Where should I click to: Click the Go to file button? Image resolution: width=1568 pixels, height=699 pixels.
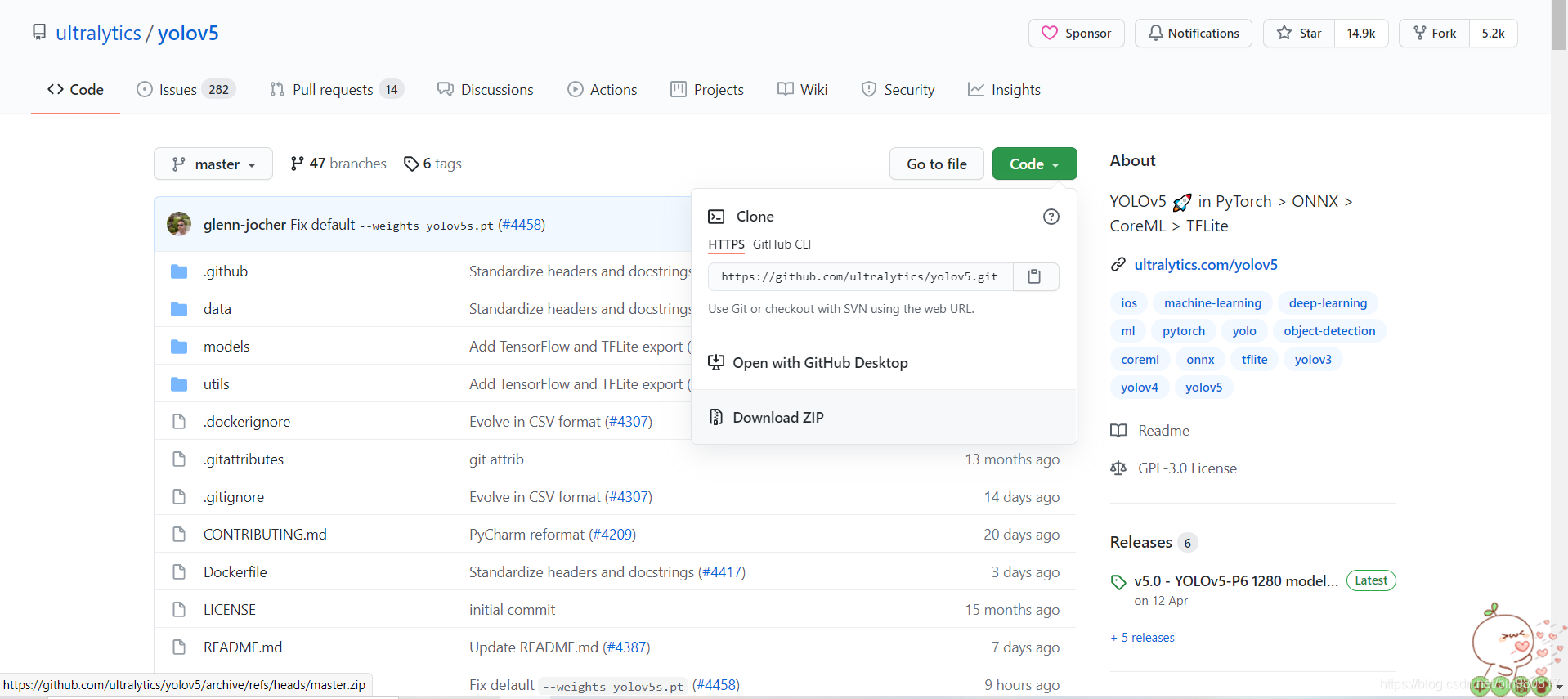pyautogui.click(x=937, y=164)
